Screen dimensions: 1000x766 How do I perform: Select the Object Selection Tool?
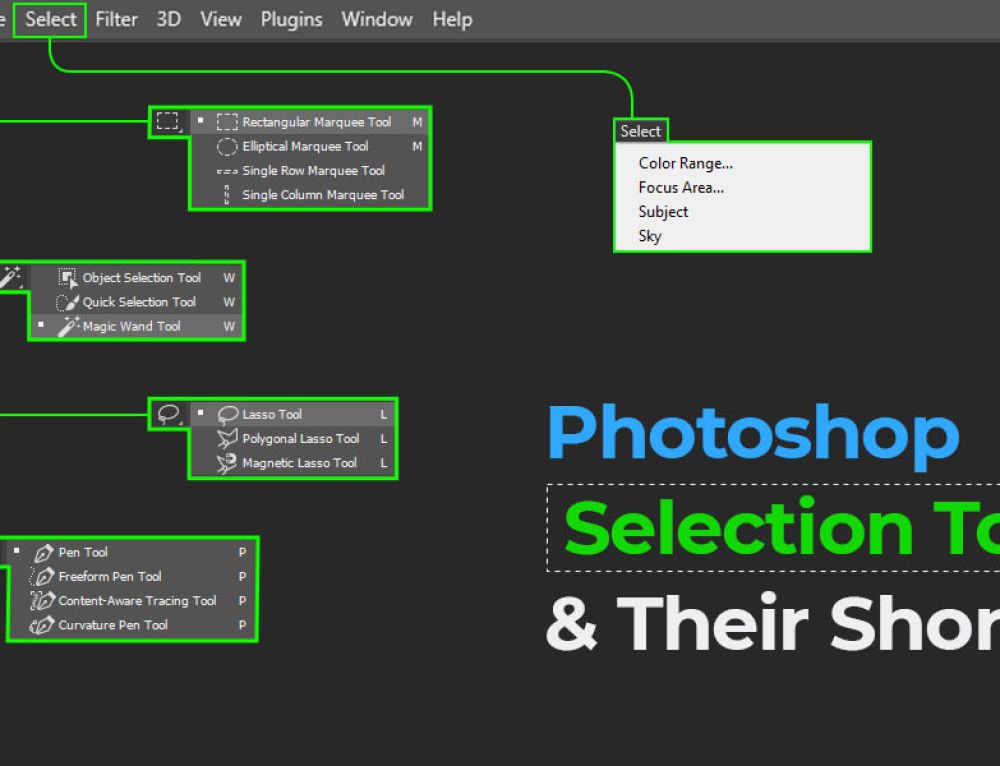[x=140, y=277]
